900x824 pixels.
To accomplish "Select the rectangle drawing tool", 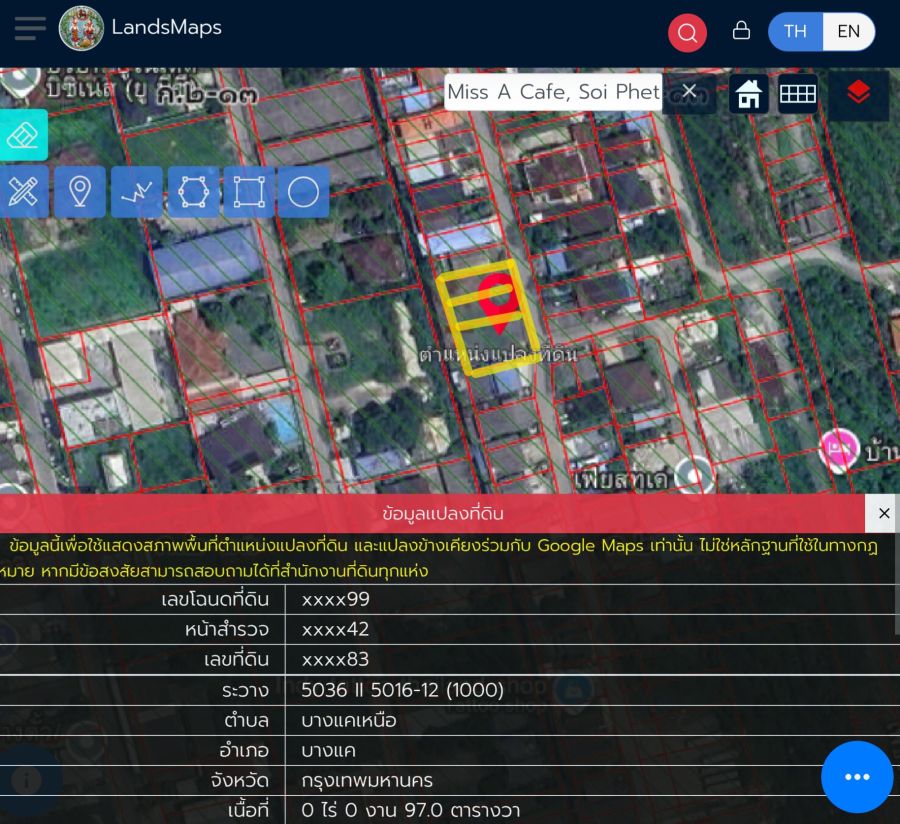I will pyautogui.click(x=248, y=191).
